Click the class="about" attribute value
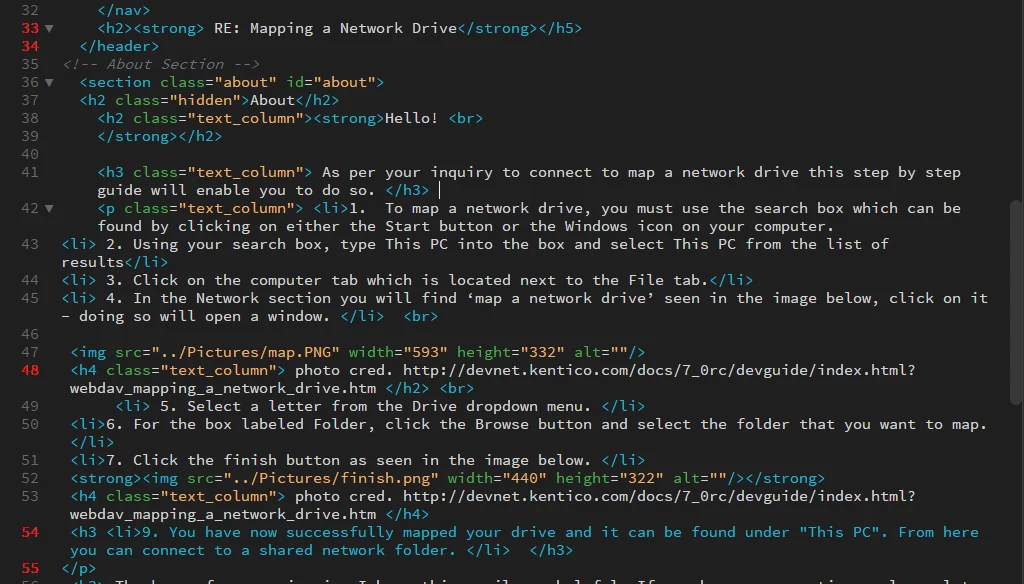 (246, 82)
